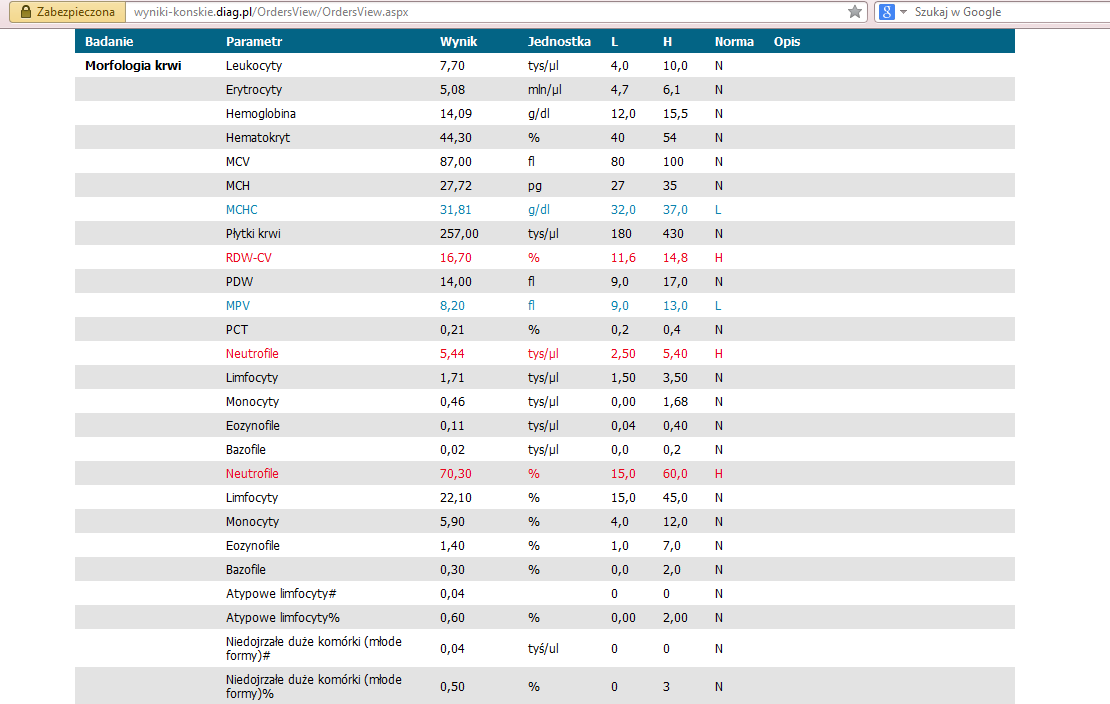This screenshot has width=1110, height=704.
Task: Click the Badanie column header
Action: 109,42
